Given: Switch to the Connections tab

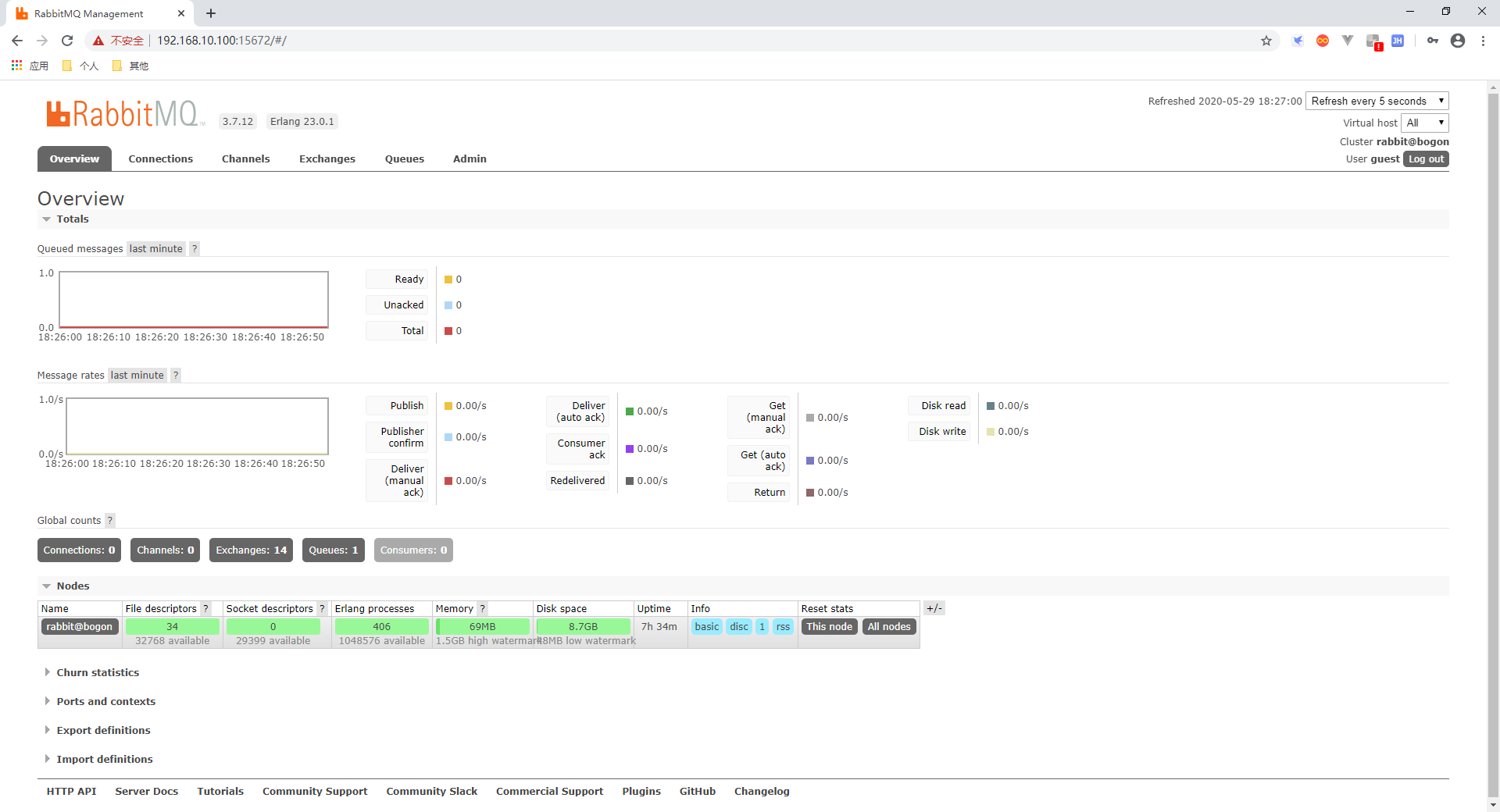Looking at the screenshot, I should pos(161,158).
